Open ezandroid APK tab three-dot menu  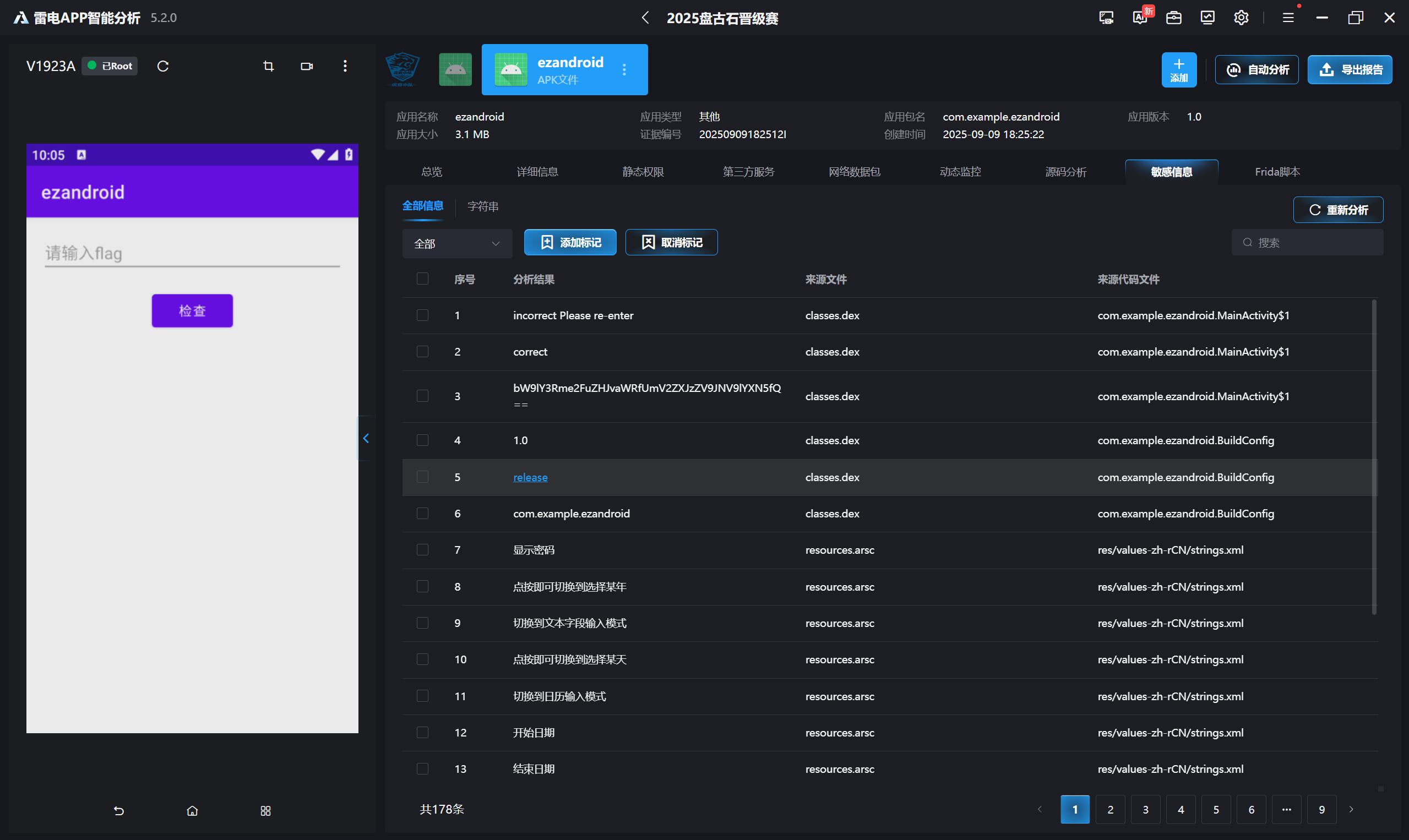624,69
